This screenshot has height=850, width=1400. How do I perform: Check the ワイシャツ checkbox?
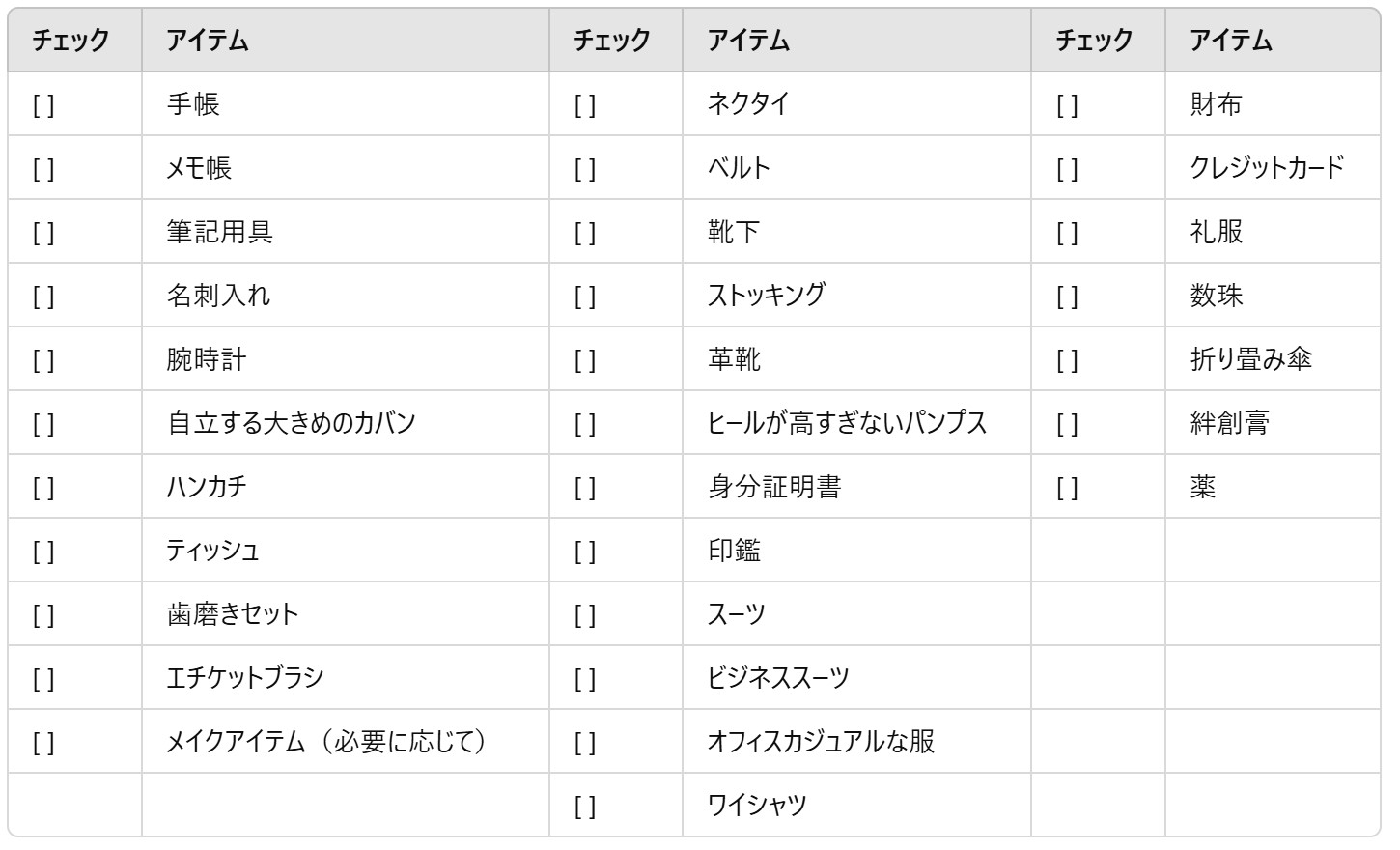[585, 807]
